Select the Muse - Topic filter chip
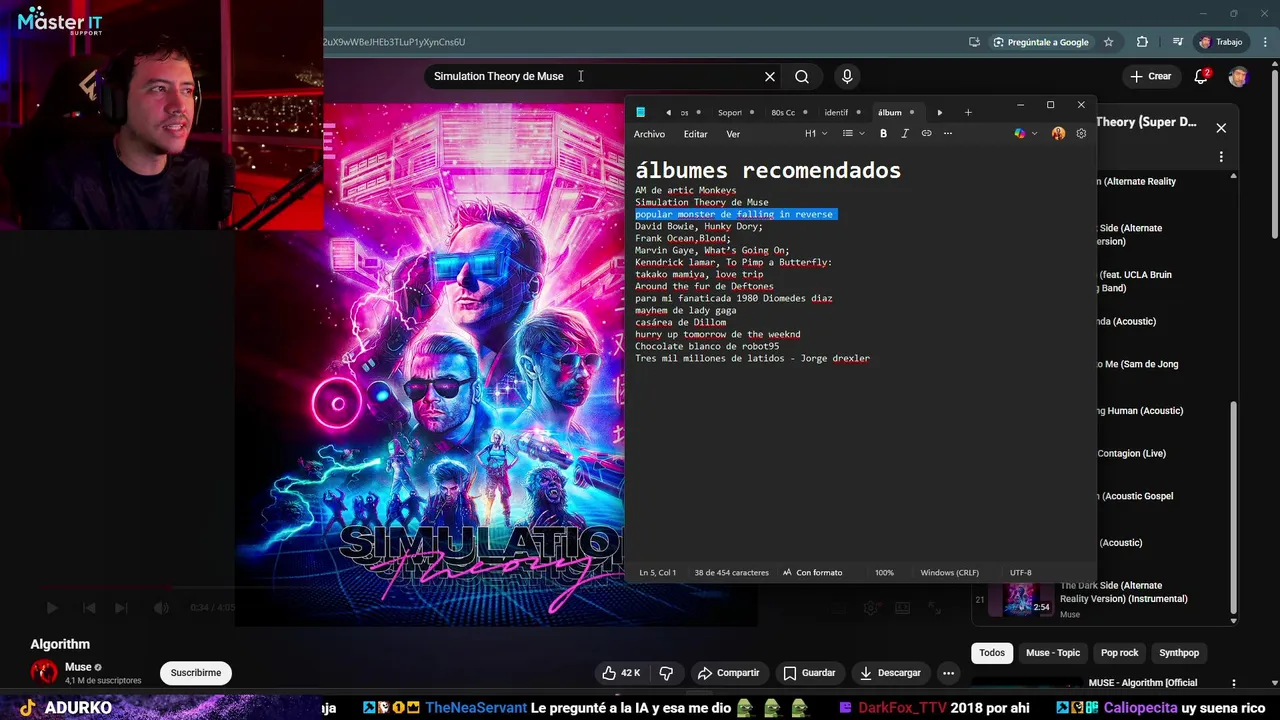This screenshot has width=1280, height=720. 1053,653
